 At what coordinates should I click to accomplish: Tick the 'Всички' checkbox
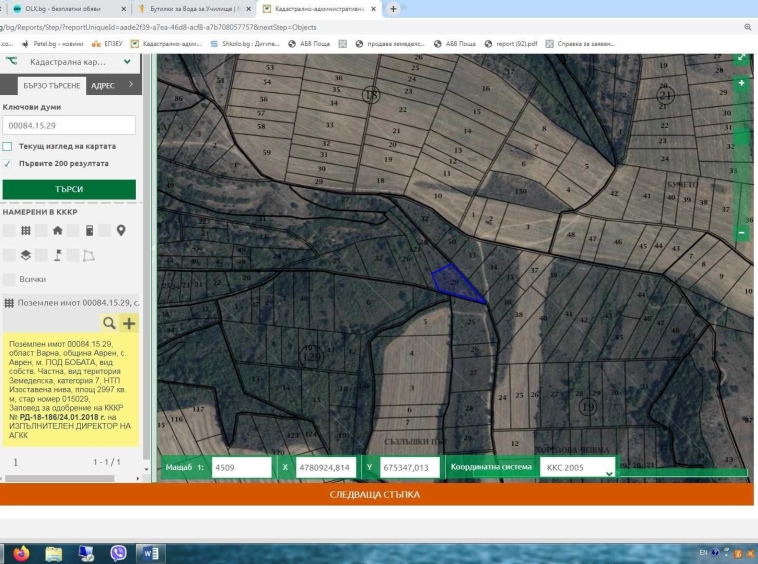coord(9,279)
